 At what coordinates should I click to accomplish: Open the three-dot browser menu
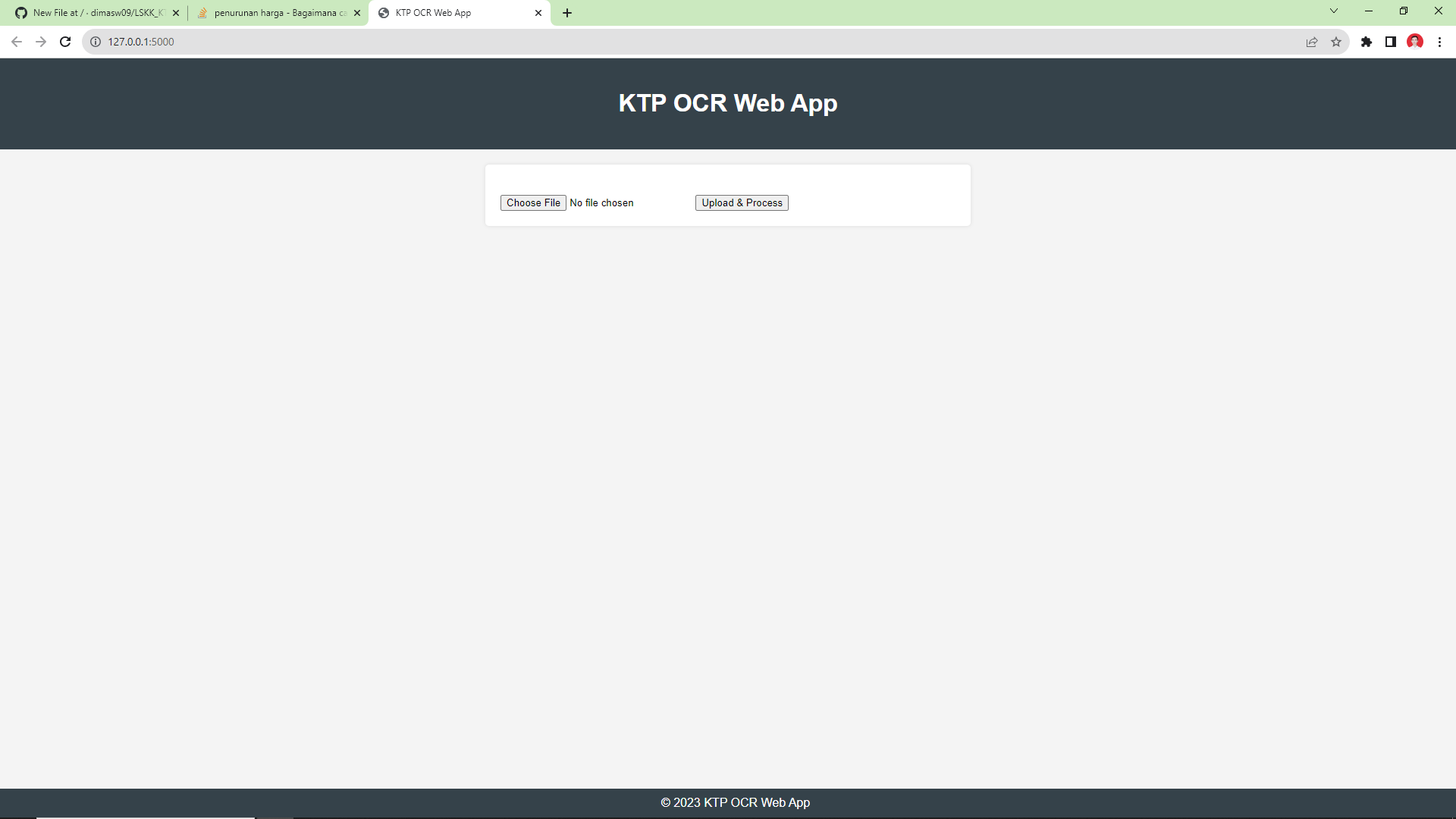pyautogui.click(x=1440, y=42)
